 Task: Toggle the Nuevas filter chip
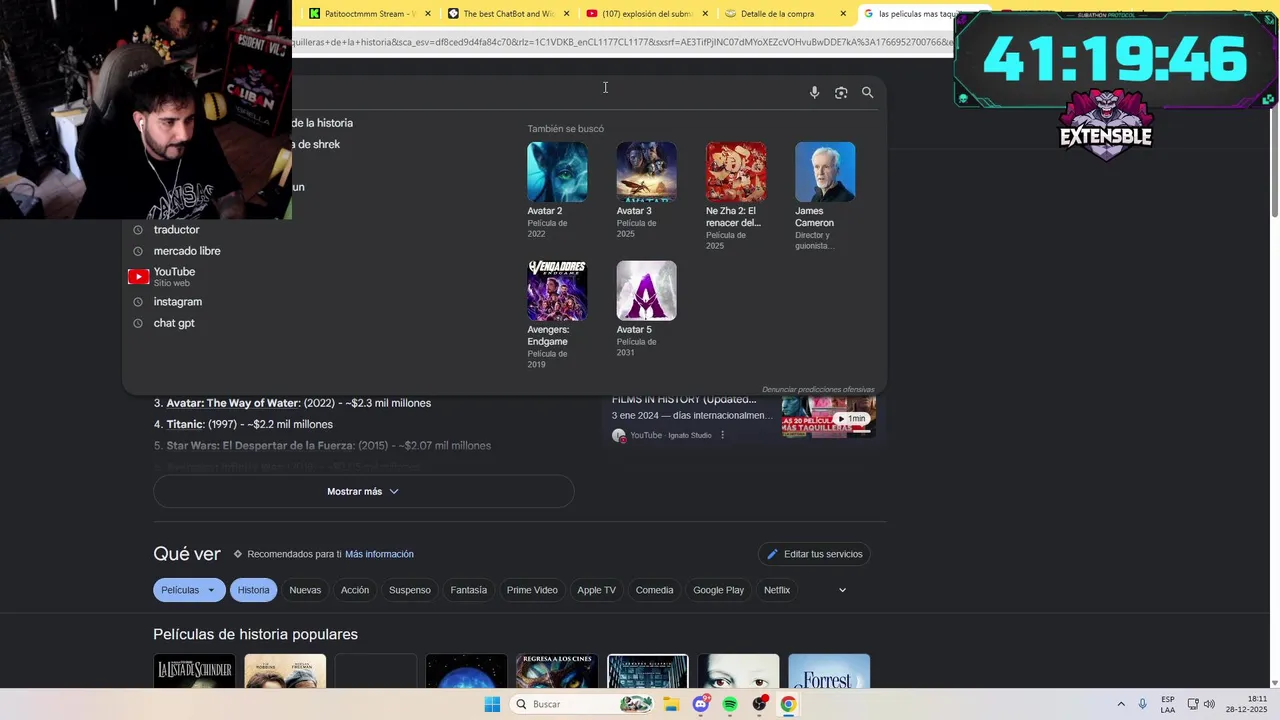[x=305, y=590]
